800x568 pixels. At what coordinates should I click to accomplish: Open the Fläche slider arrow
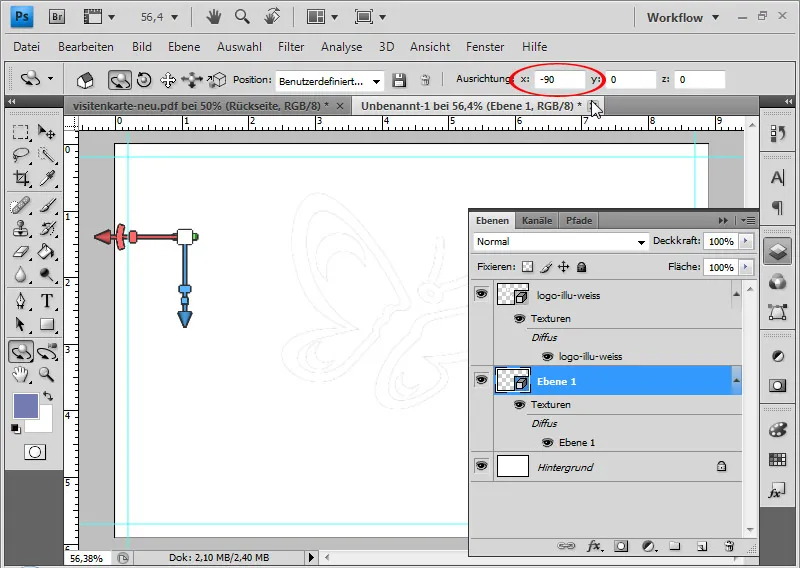[x=746, y=266]
